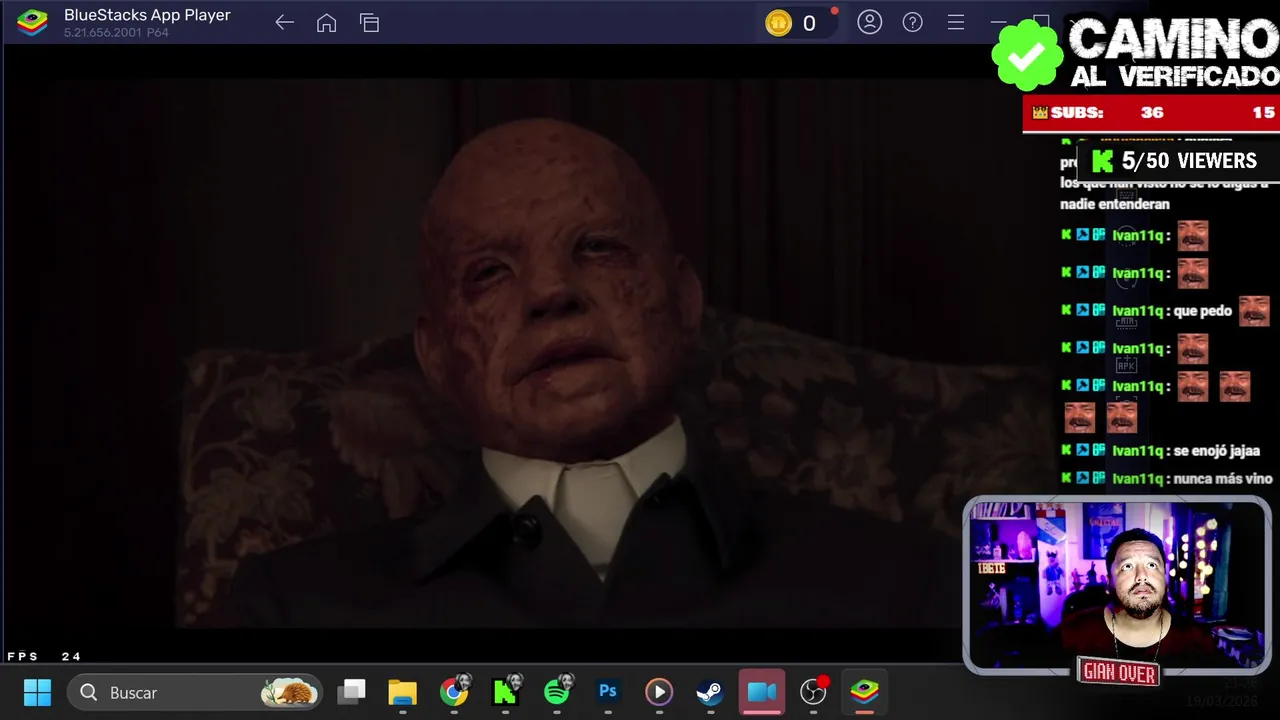Viewport: 1280px width, 720px height.
Task: Open Steam from the taskbar
Action: pyautogui.click(x=710, y=692)
